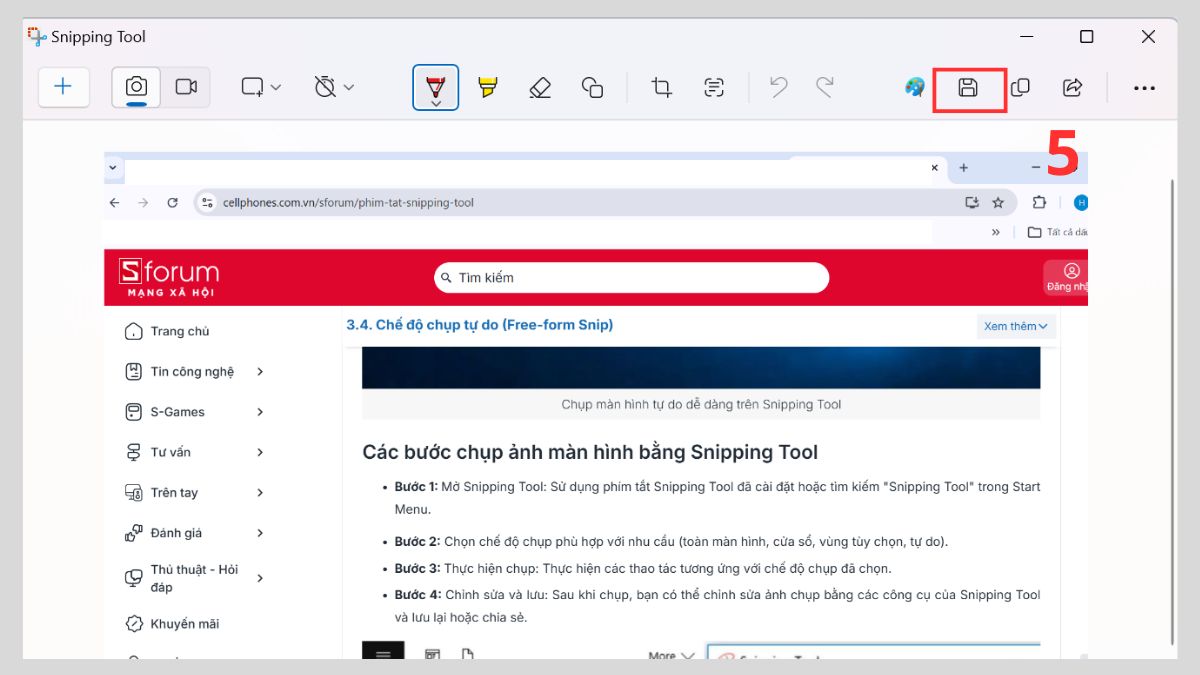The width and height of the screenshot is (1200, 675).
Task: Share the screenshot
Action: coord(1072,87)
